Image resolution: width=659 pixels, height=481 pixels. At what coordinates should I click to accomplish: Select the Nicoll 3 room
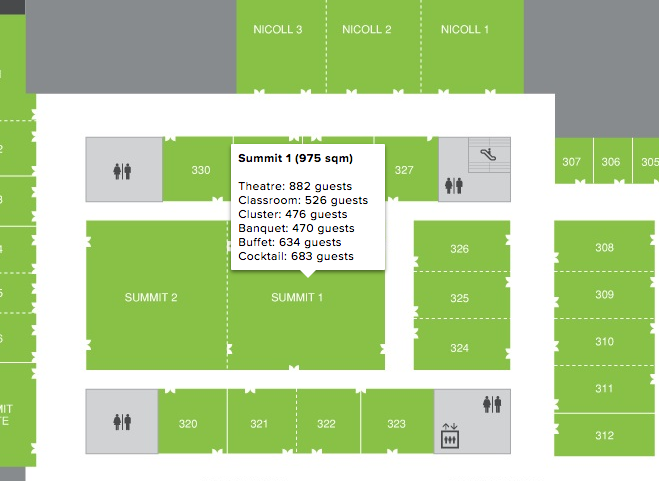click(281, 47)
